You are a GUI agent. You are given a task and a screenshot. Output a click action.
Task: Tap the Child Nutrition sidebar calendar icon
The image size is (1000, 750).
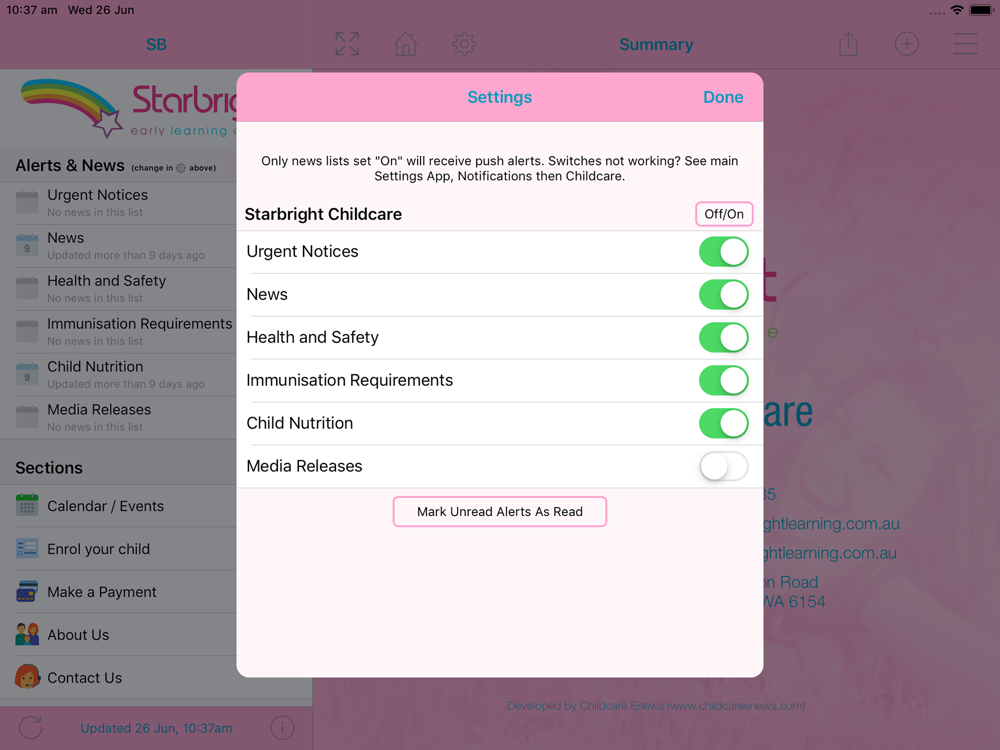coord(27,374)
